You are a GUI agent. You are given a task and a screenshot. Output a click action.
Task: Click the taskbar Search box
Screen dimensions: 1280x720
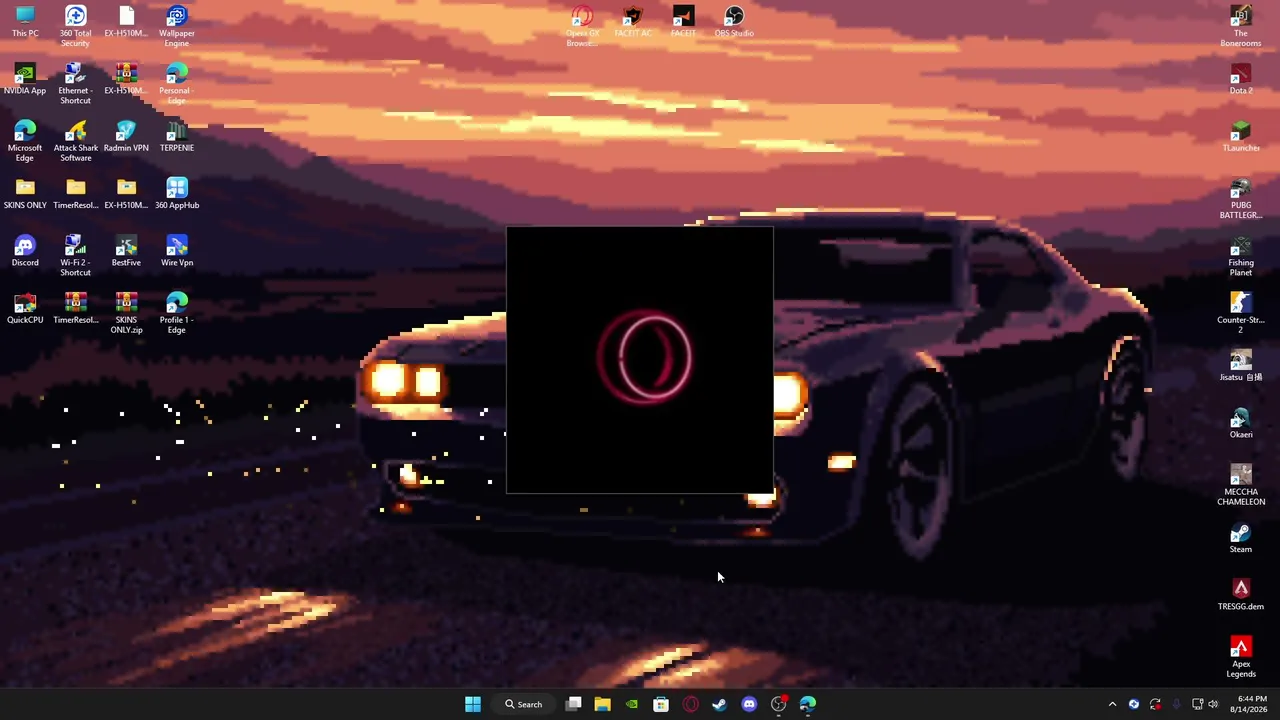[524, 704]
